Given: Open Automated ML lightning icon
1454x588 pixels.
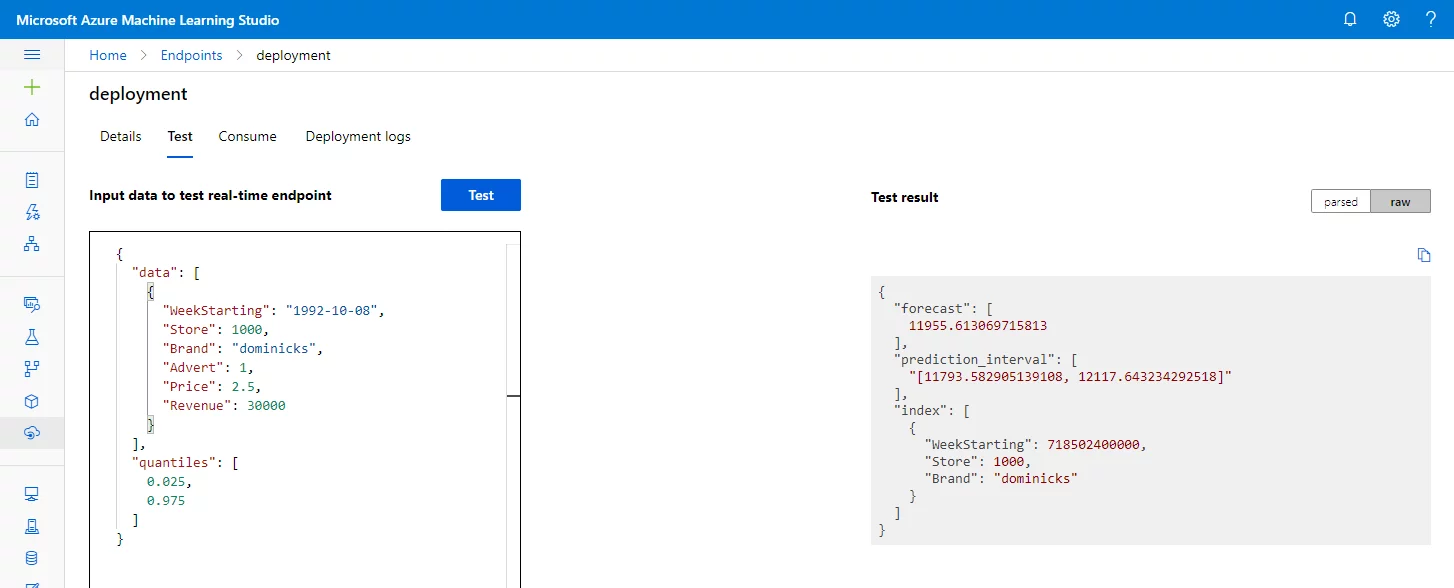Looking at the screenshot, I should coord(32,212).
